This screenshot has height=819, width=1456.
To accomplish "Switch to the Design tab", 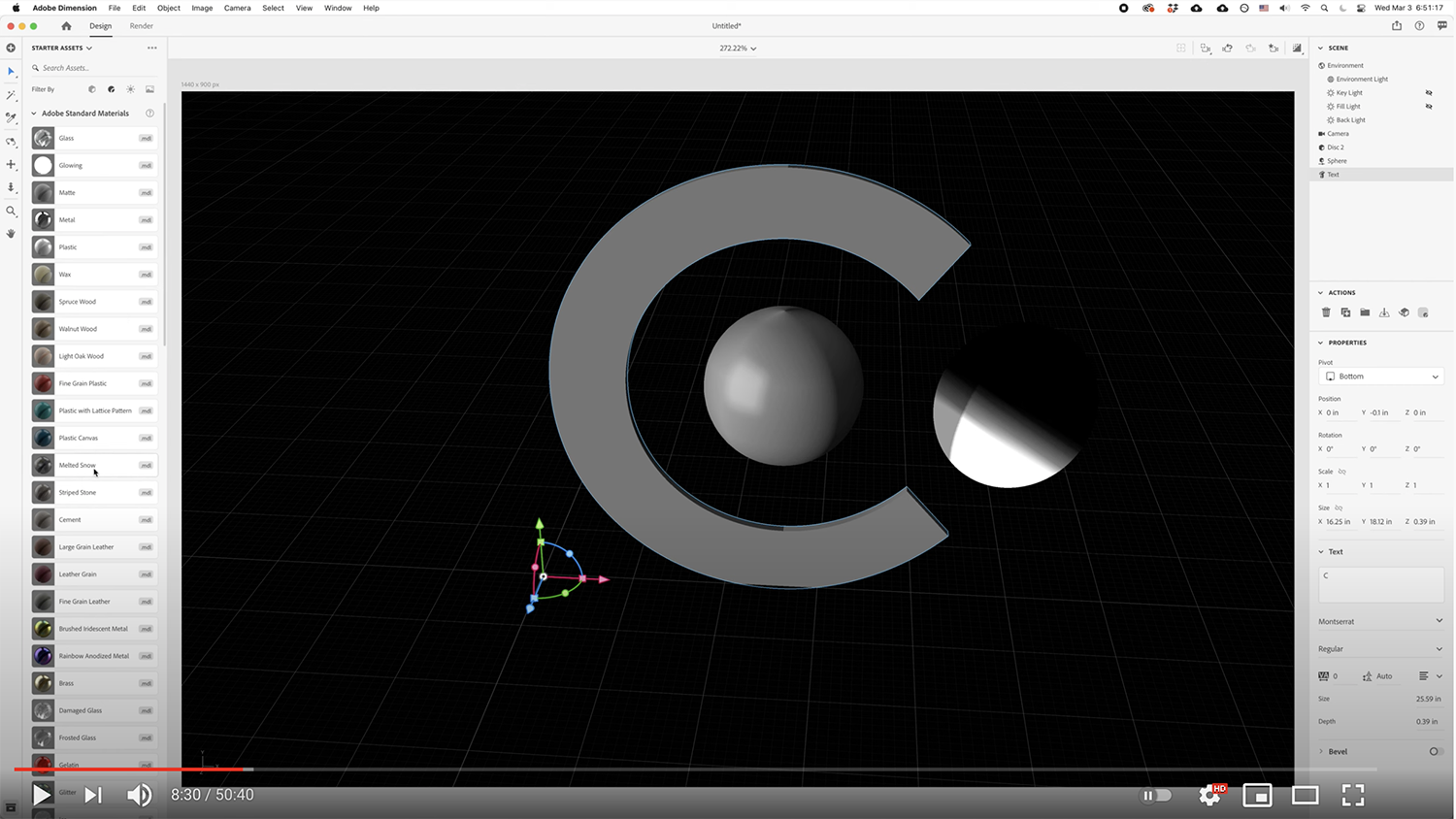I will tap(100, 26).
